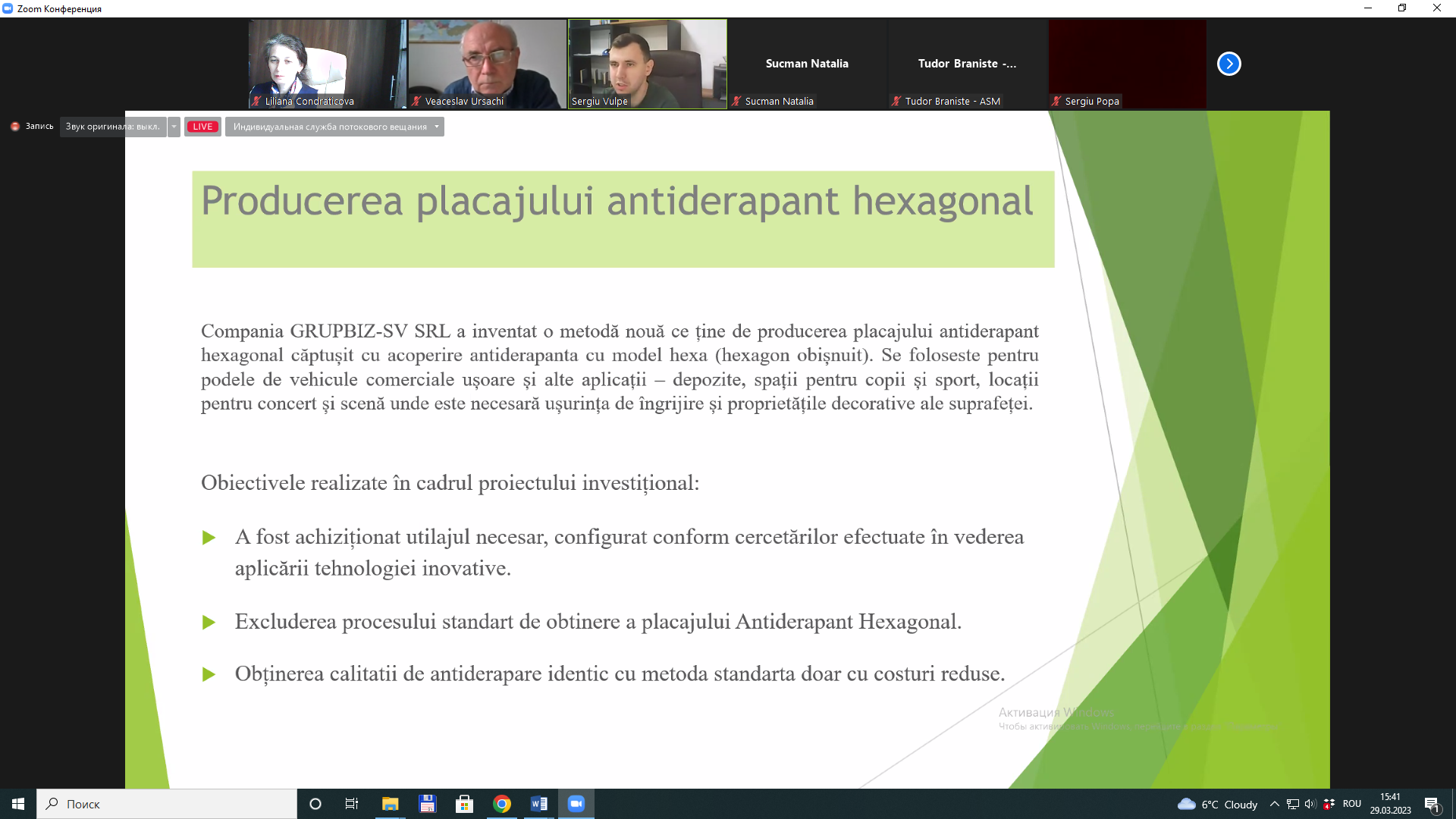Open notification center icon

pyautogui.click(x=1432, y=804)
